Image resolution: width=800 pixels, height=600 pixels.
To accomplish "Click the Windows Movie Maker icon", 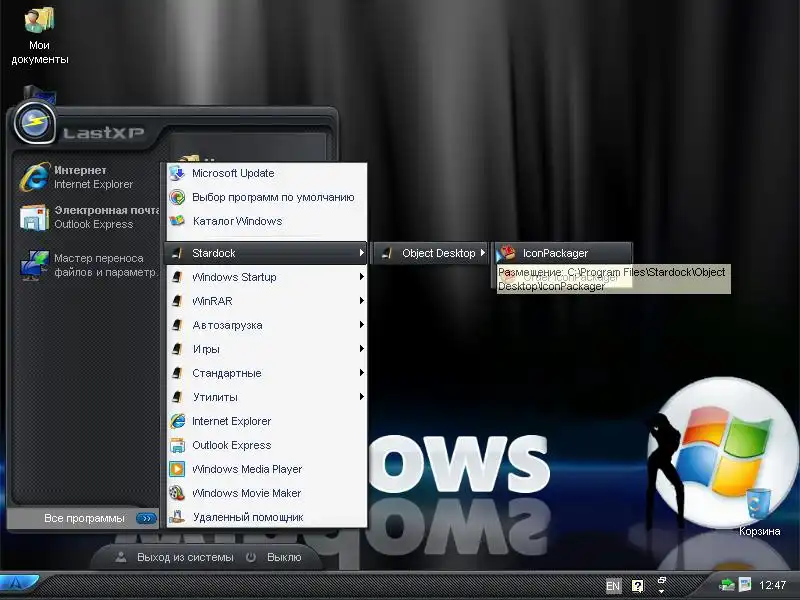I will tap(177, 493).
